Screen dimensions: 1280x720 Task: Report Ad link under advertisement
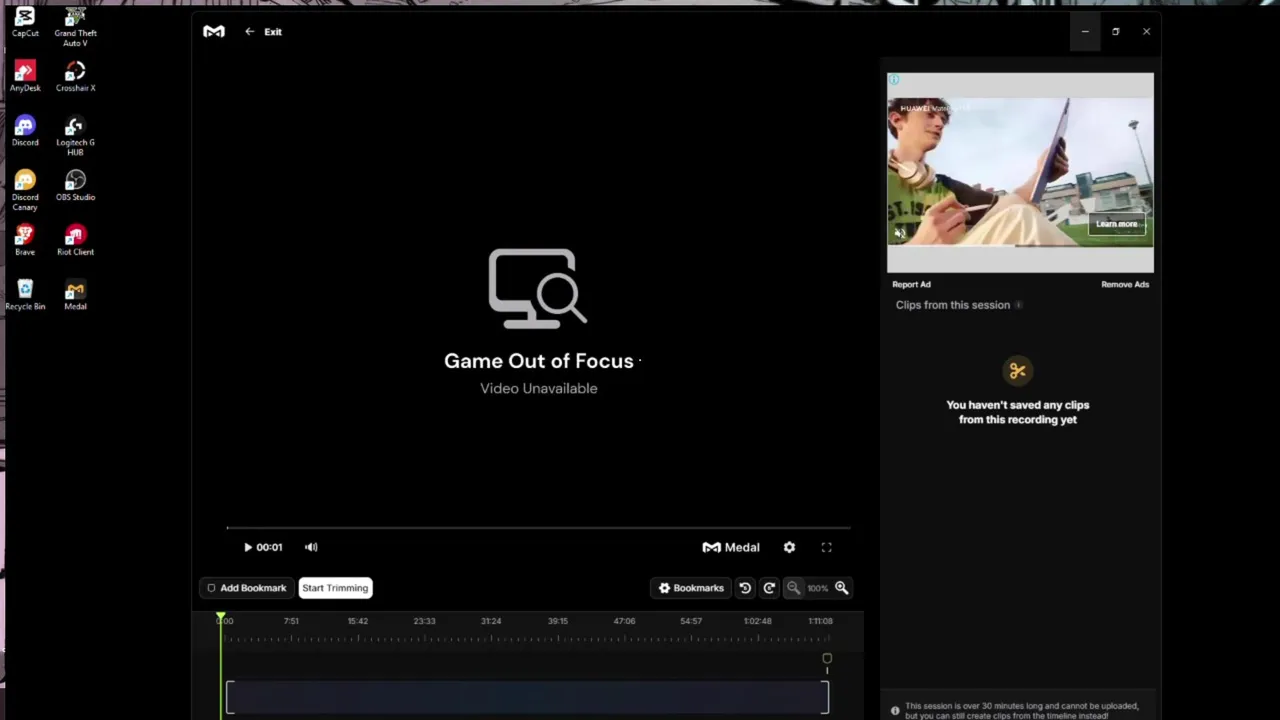(x=911, y=284)
